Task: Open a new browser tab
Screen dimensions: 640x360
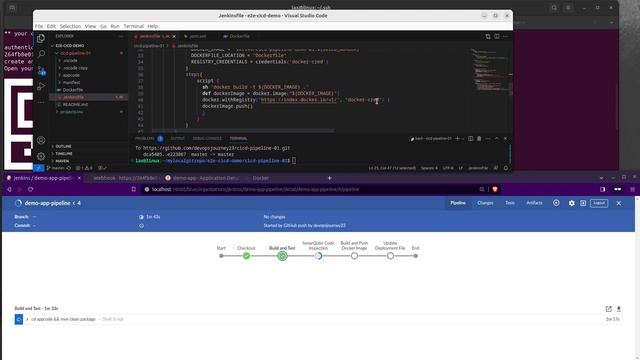Action: pyautogui.click(x=329, y=178)
